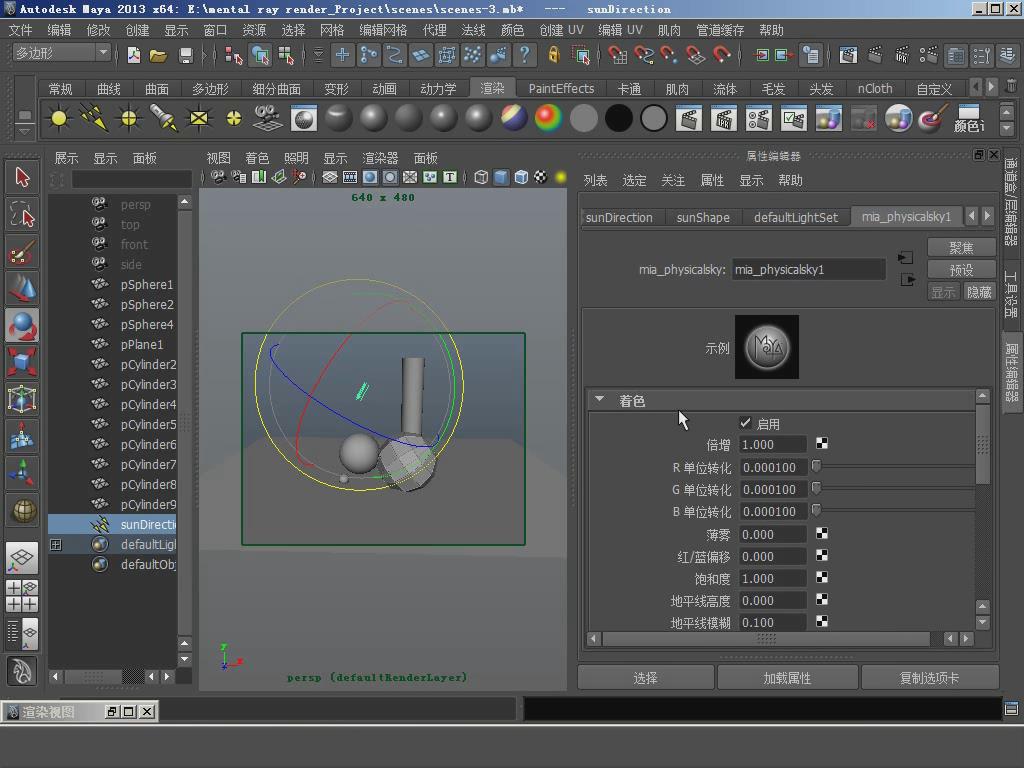The height and width of the screenshot is (768, 1024).
Task: Open the input connection icon beside the name field
Action: pos(905,258)
